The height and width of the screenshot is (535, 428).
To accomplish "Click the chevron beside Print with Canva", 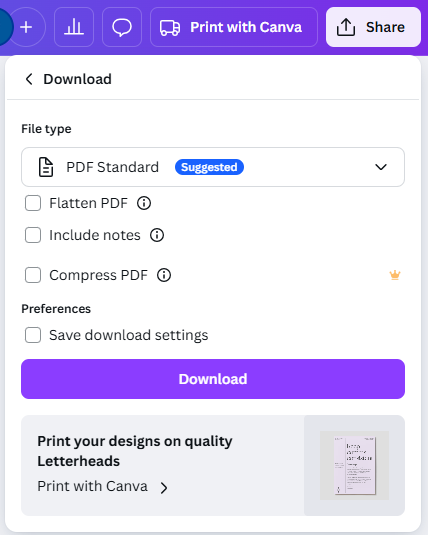I will (164, 488).
